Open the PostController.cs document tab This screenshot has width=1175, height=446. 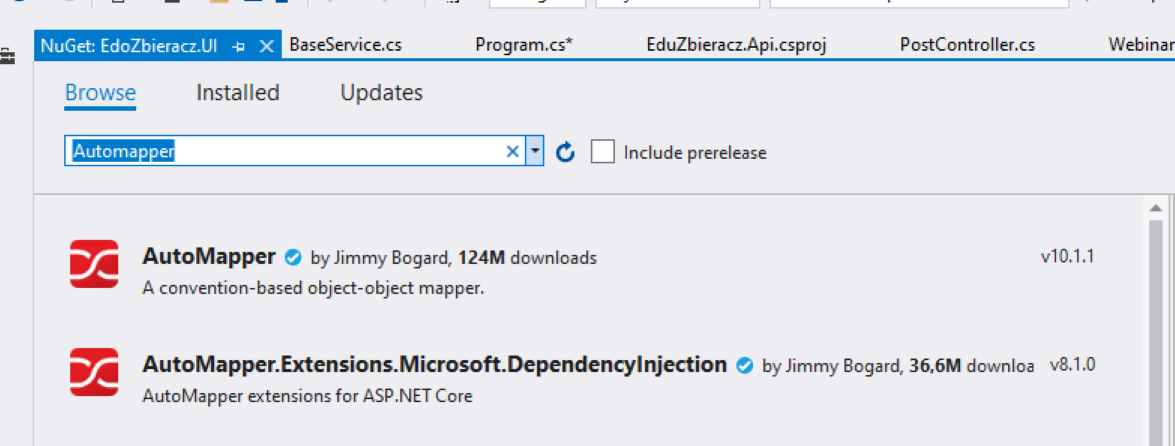click(967, 45)
